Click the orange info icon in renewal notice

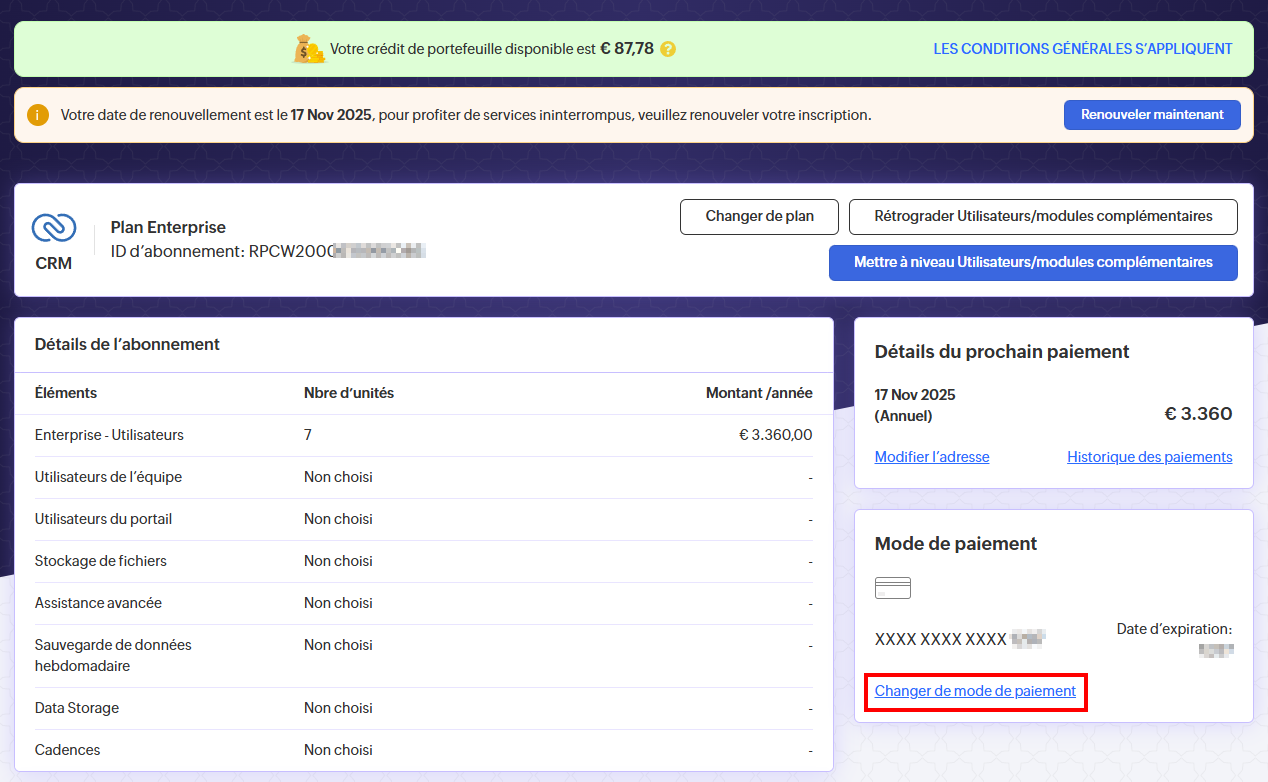click(38, 115)
